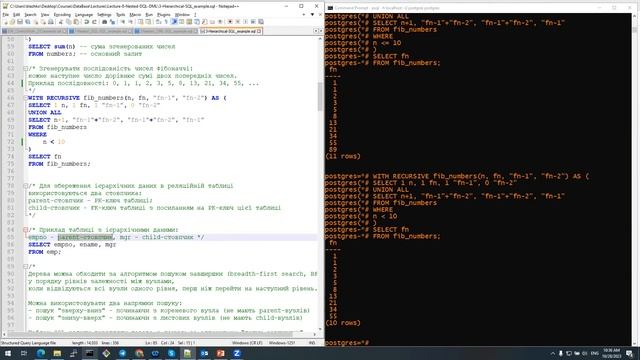Open Task View on the taskbar

[24, 353]
